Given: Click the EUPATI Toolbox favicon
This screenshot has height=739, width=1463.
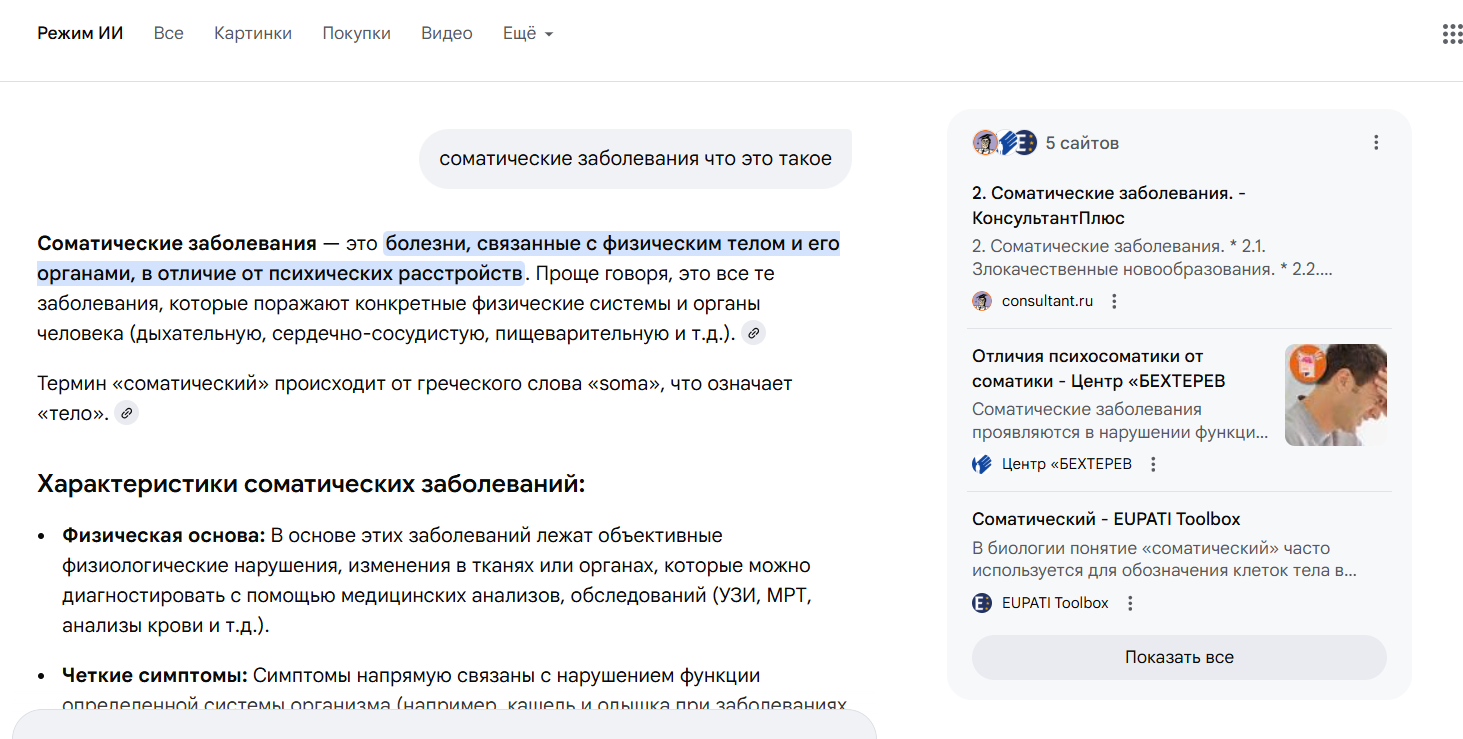Looking at the screenshot, I should point(982,603).
